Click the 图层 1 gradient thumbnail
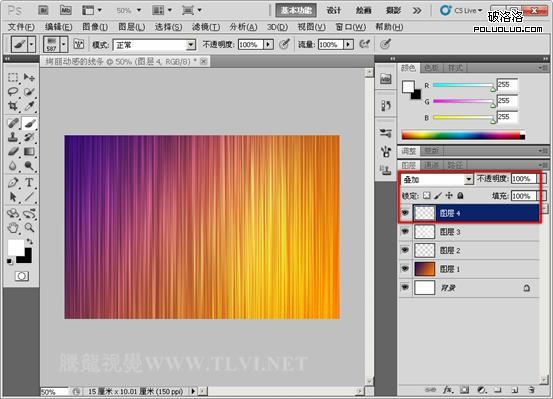 point(425,269)
